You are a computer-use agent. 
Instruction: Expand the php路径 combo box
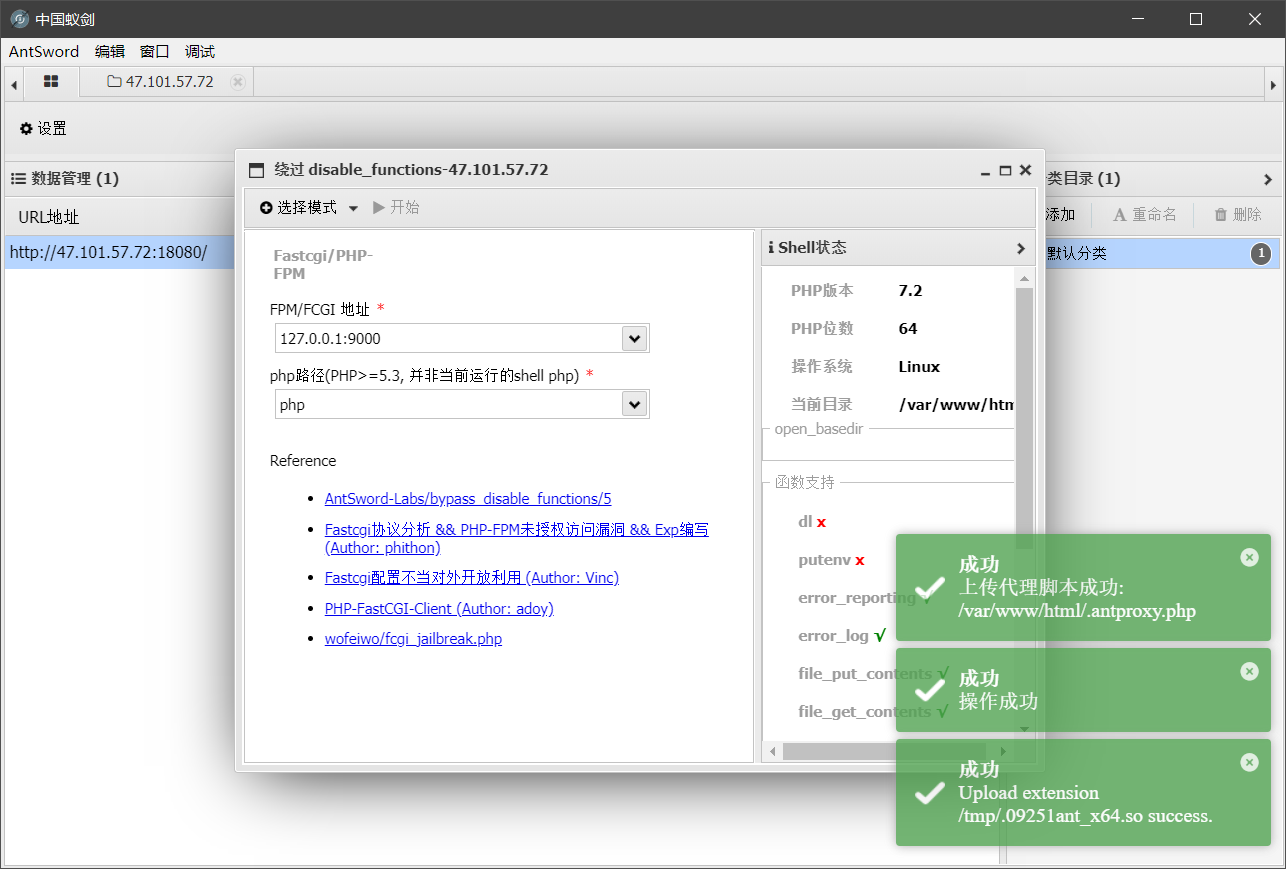(634, 404)
